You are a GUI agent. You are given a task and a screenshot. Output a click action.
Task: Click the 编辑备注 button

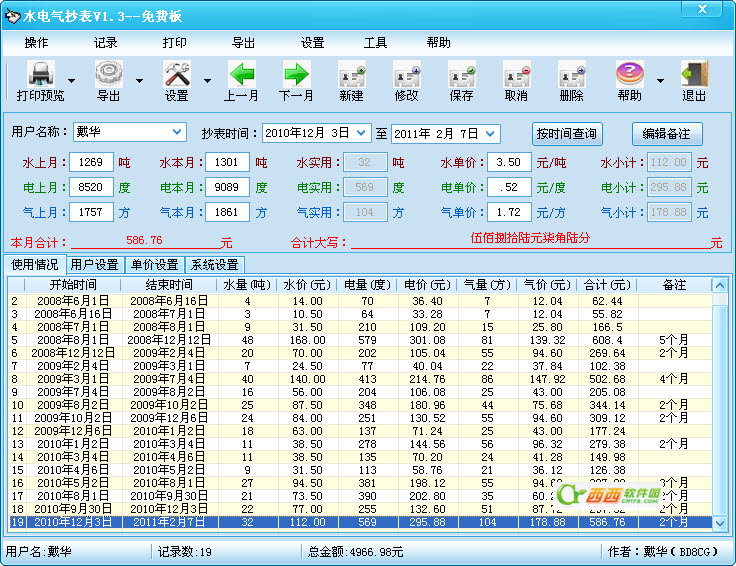pos(667,134)
